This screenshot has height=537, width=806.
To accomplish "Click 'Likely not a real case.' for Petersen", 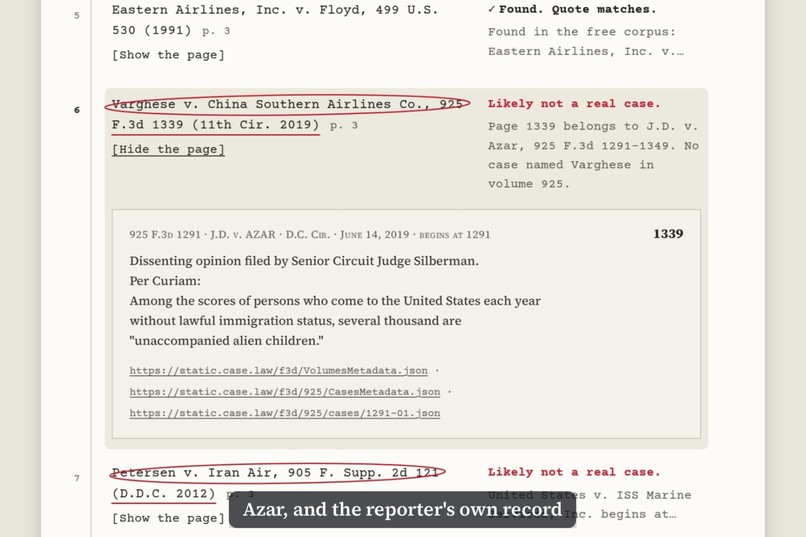I will (x=574, y=472).
